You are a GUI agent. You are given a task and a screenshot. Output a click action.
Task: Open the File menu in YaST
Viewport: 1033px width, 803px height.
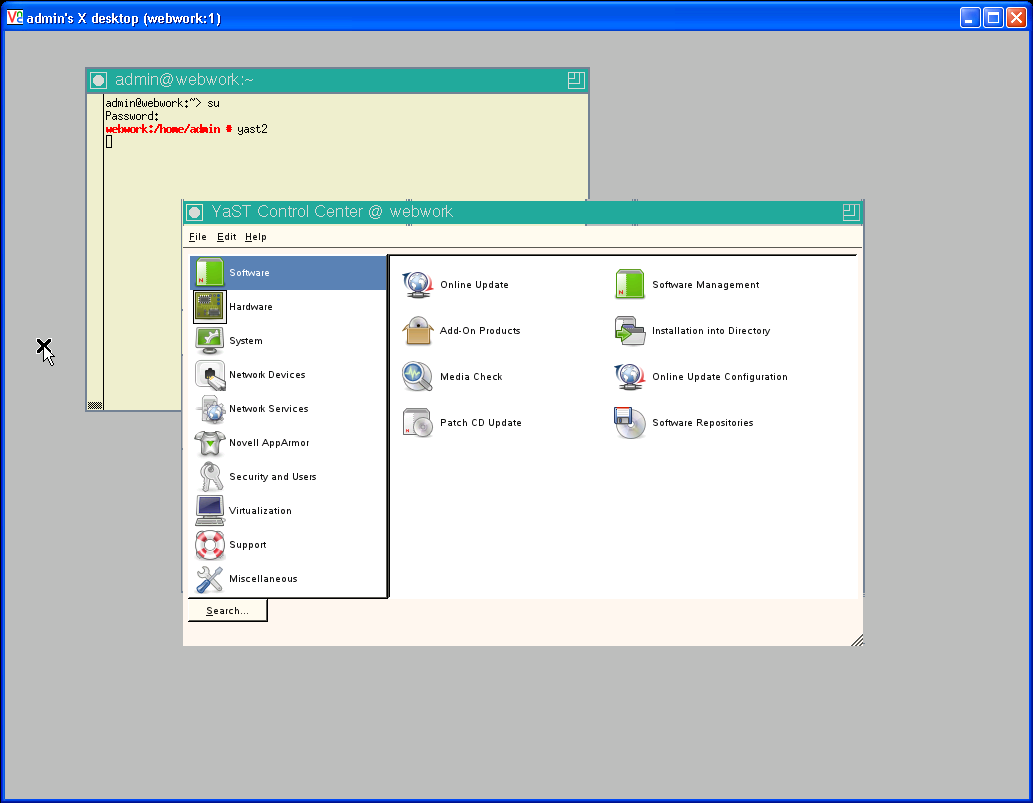click(x=198, y=237)
